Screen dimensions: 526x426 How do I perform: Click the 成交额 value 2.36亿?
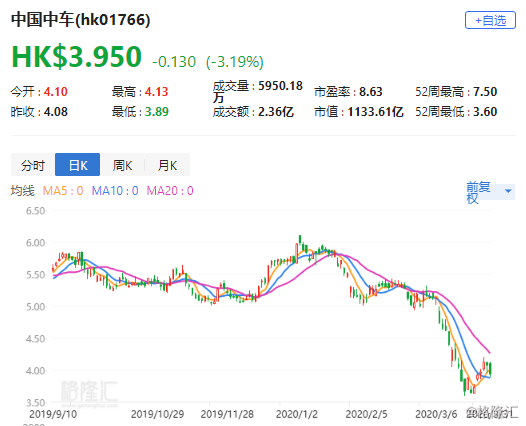coord(276,112)
